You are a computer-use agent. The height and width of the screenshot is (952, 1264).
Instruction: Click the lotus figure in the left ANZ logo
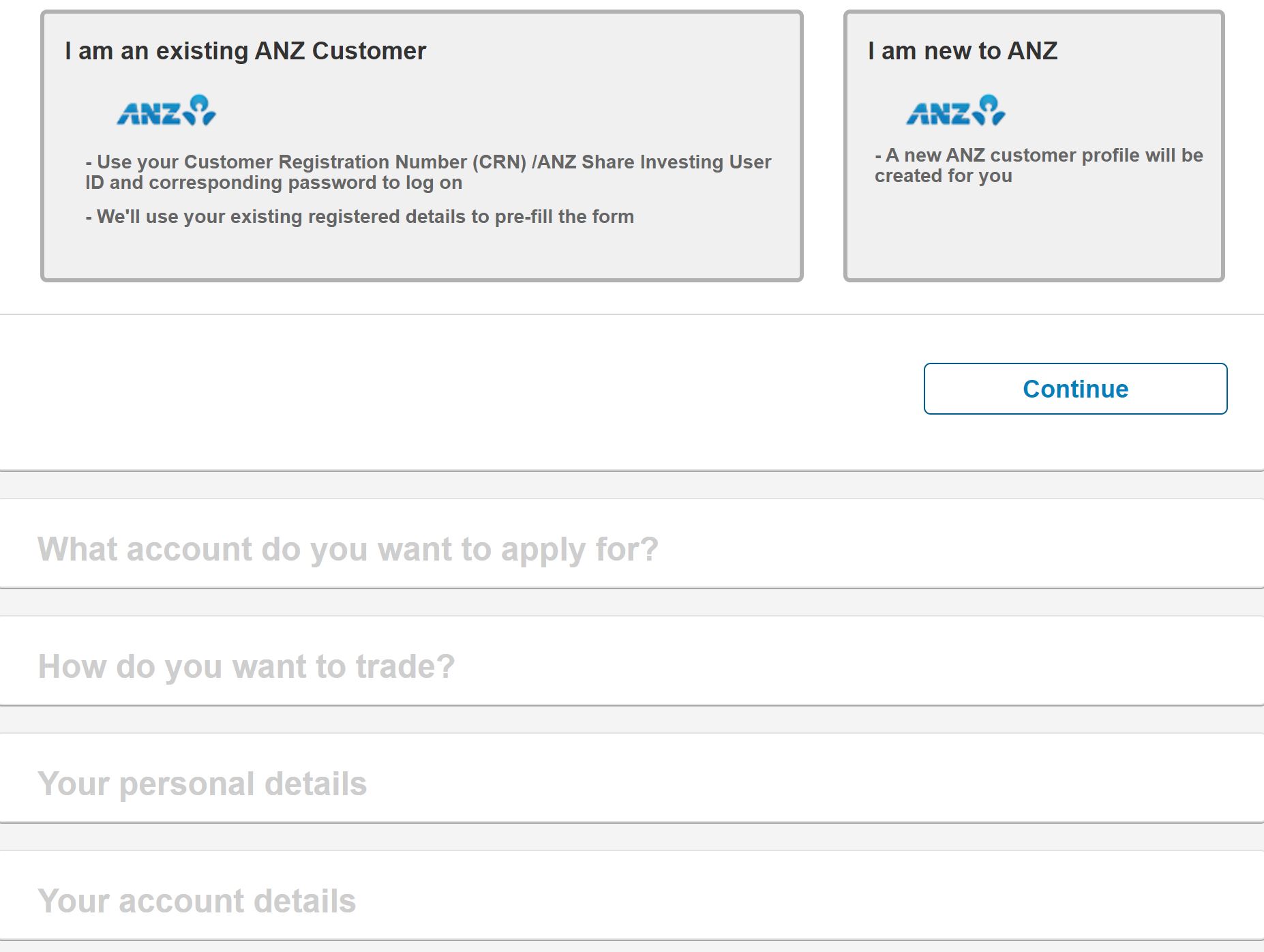(x=201, y=108)
